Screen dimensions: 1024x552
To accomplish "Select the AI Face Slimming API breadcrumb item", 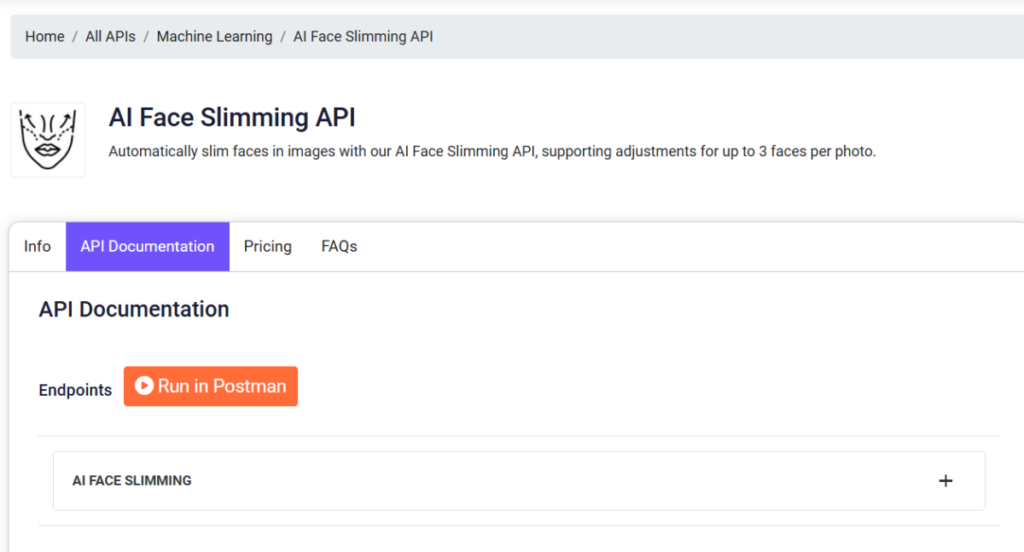I will click(x=363, y=37).
